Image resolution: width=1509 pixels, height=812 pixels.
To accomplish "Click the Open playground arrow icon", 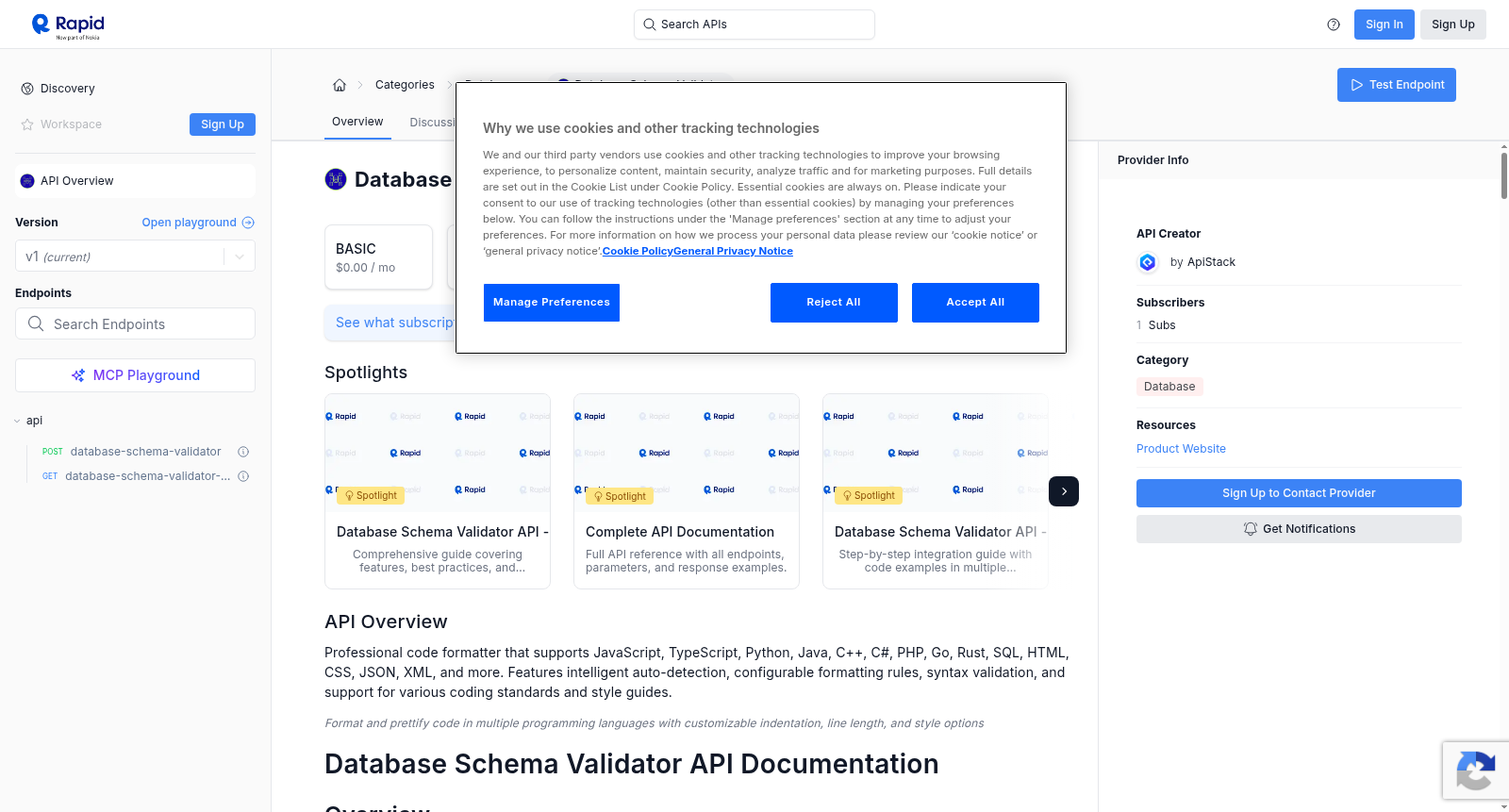I will pos(248,223).
